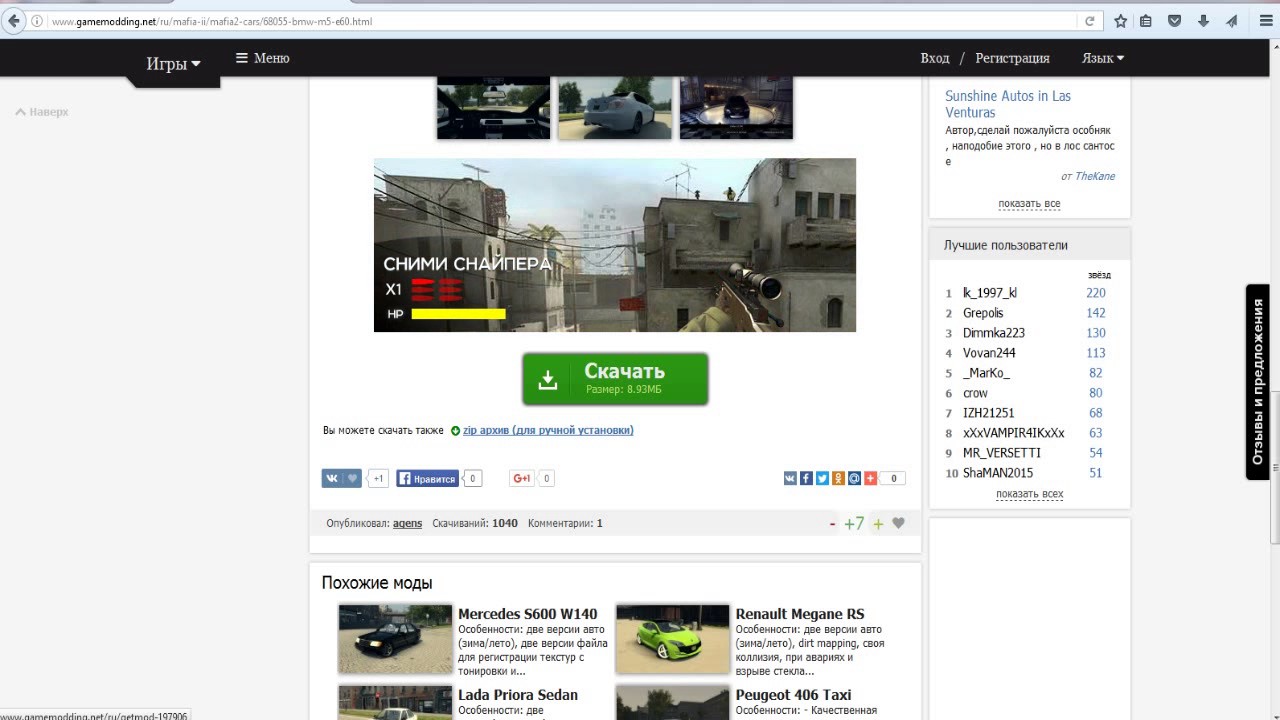Share via the Mail.ru @ icon

pos(854,479)
